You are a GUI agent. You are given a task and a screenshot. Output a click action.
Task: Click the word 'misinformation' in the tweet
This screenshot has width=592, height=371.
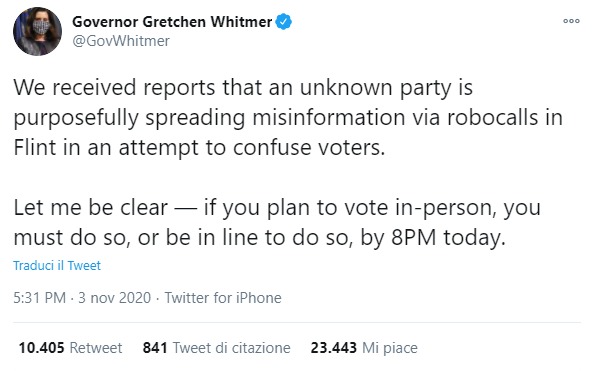point(328,117)
